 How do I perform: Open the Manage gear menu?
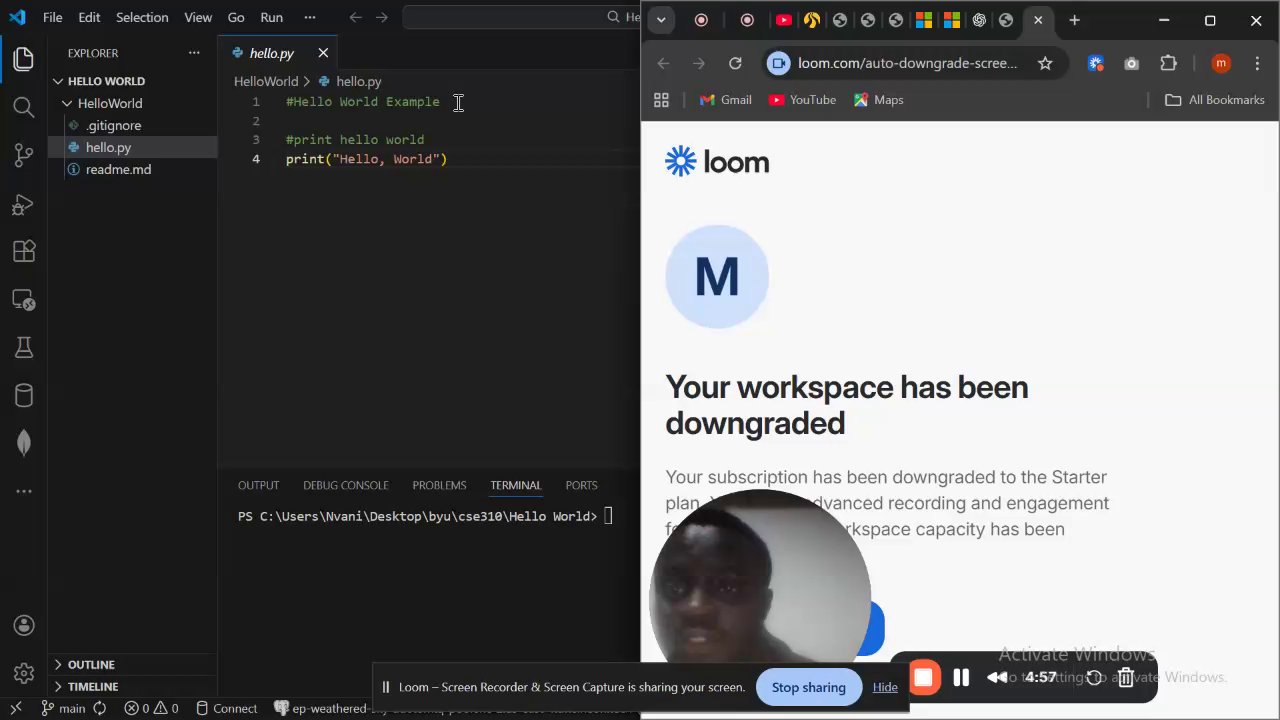[24, 674]
